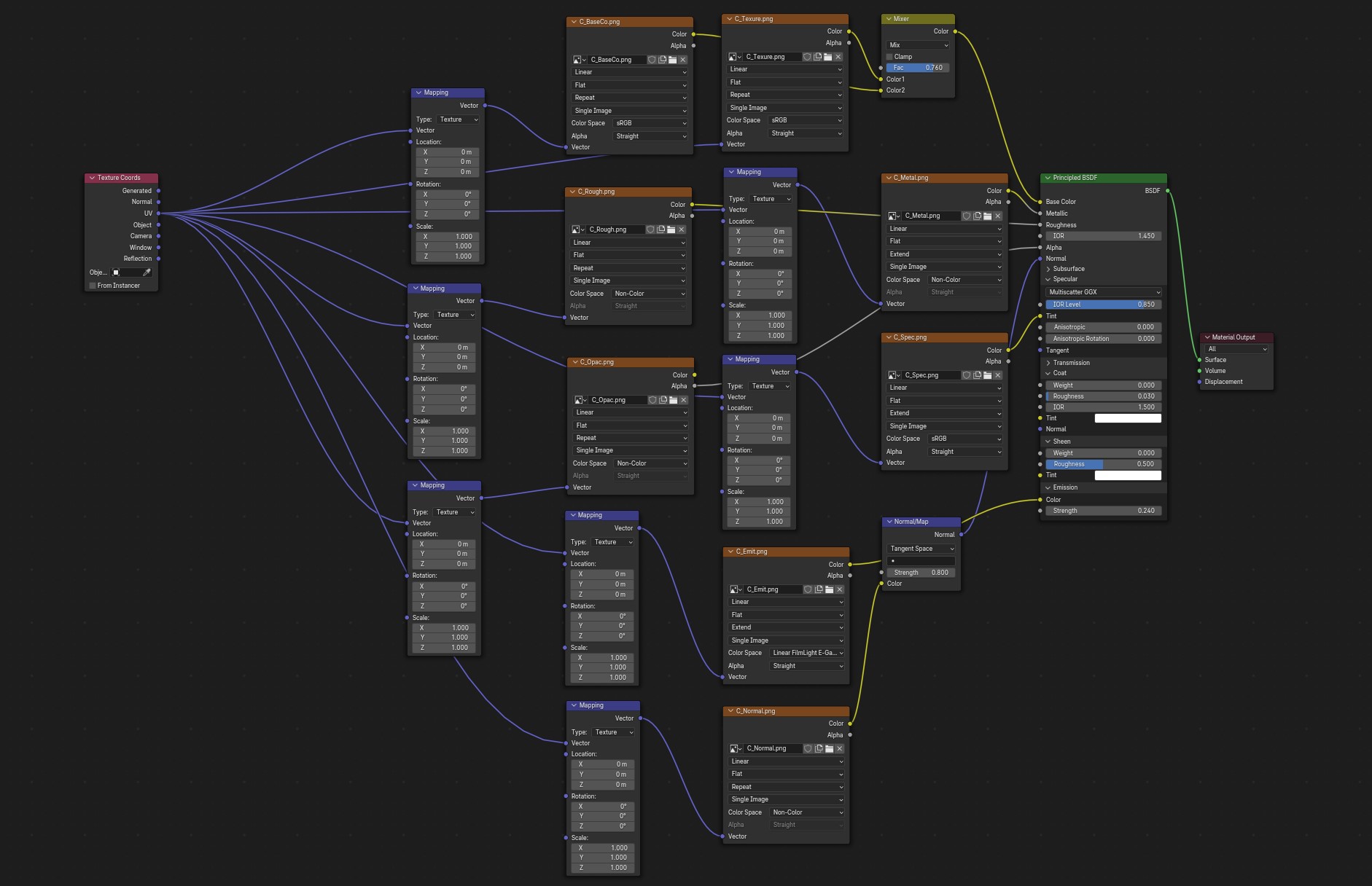The width and height of the screenshot is (1372, 886).
Task: Open image file folder icon in C_BaseCo.png node
Action: point(672,60)
